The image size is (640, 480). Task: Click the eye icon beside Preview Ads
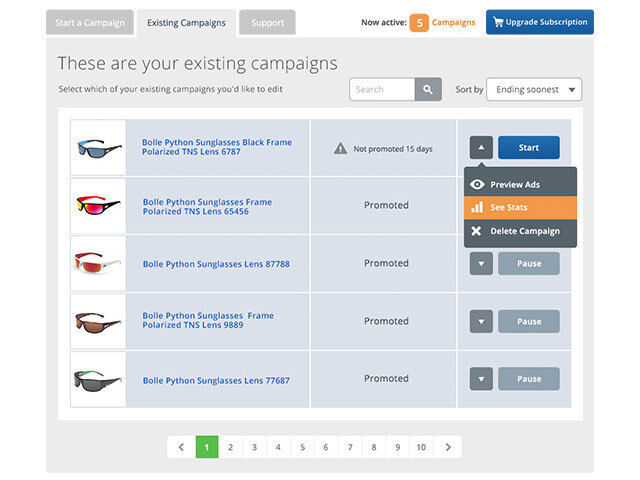[x=477, y=184]
